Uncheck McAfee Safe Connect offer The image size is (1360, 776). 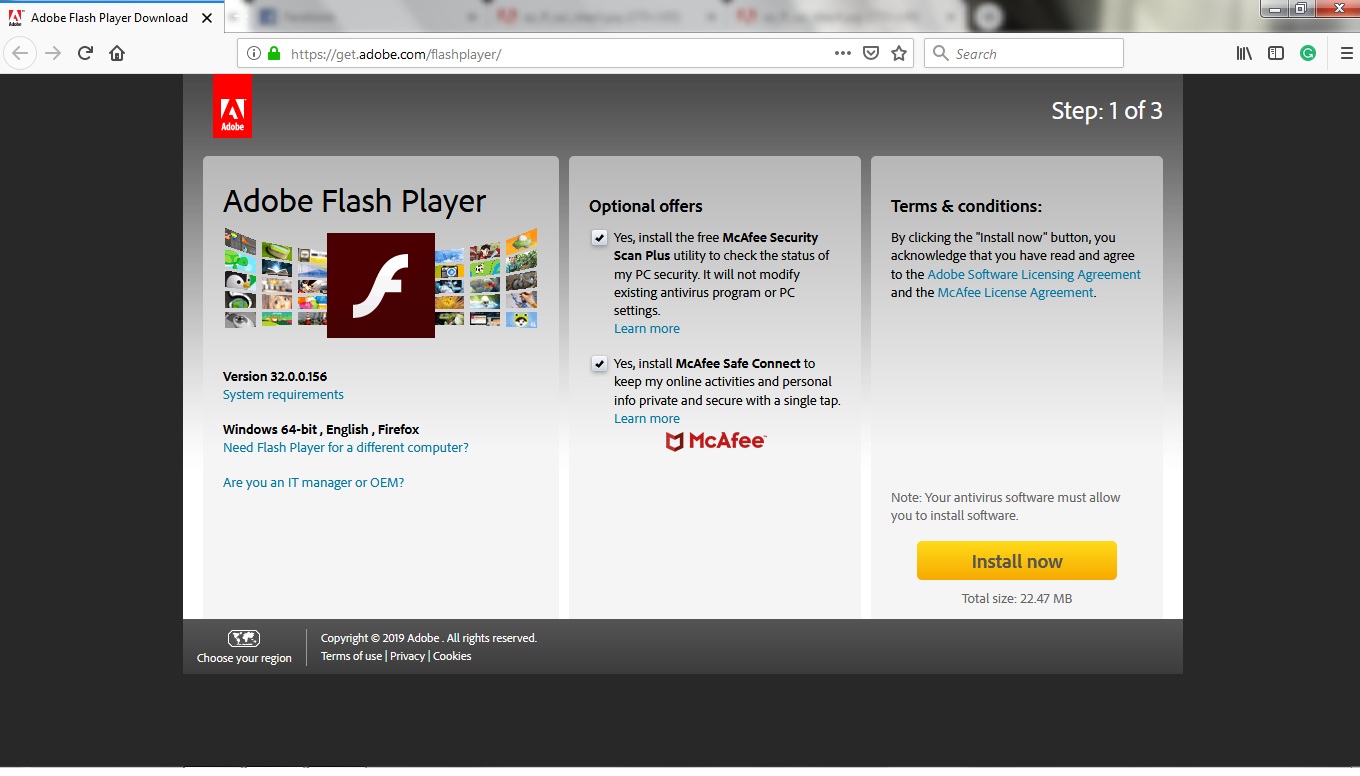point(599,364)
